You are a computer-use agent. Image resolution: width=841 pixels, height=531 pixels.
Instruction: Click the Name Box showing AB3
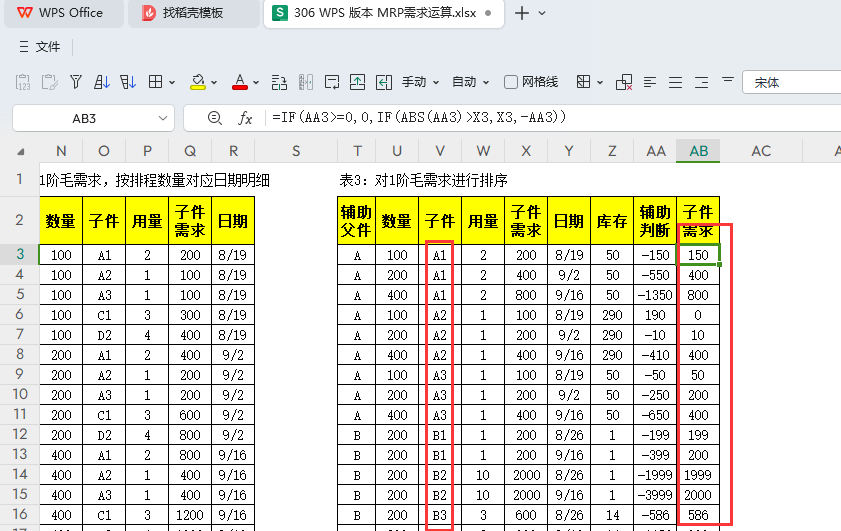pos(84,118)
